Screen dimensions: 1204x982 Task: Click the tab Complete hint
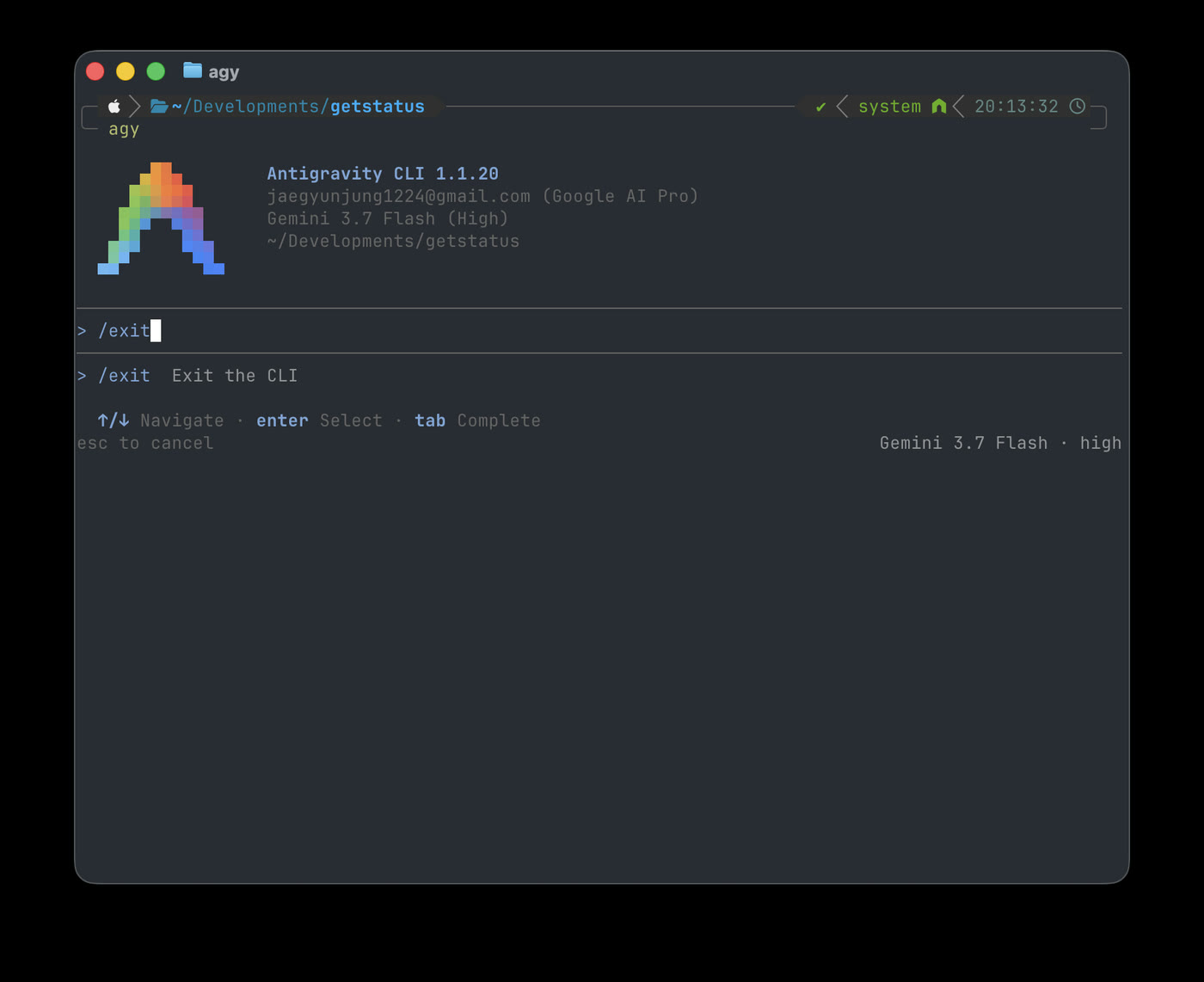coord(477,420)
